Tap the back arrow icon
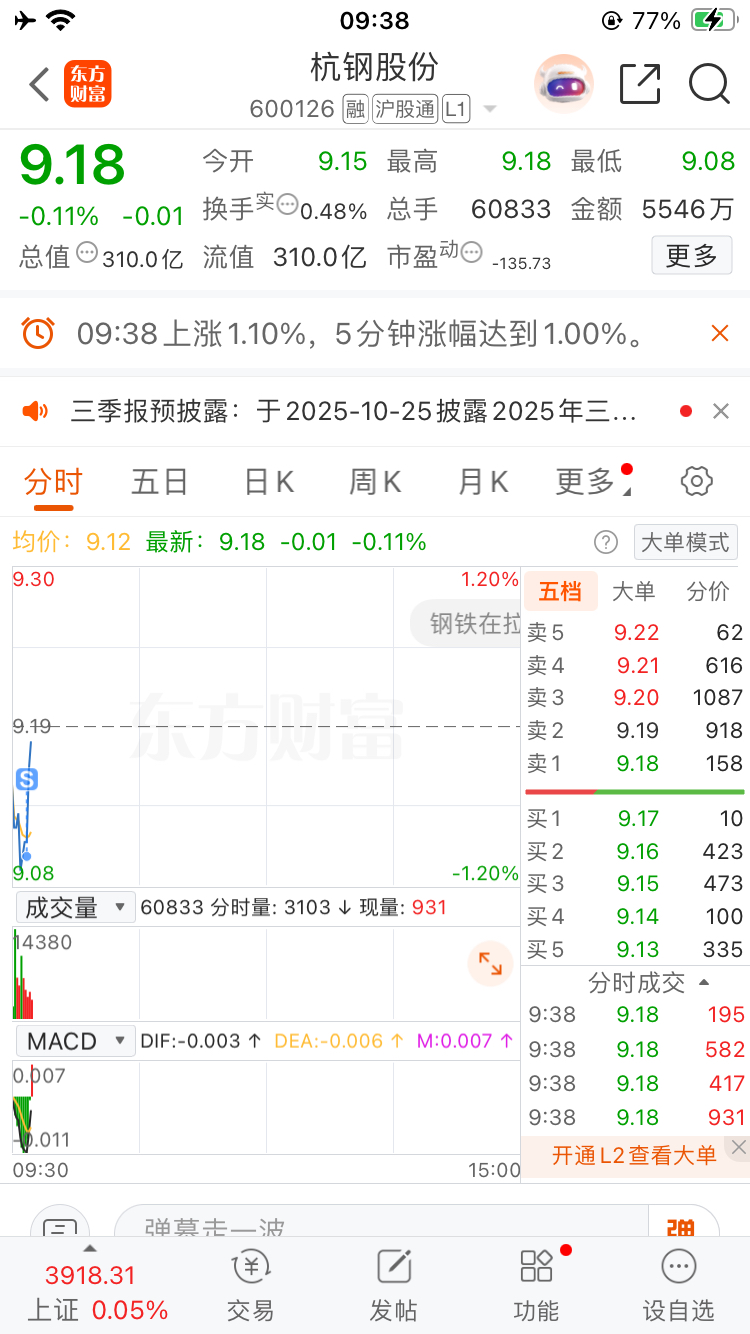This screenshot has width=750, height=1334. coord(39,85)
